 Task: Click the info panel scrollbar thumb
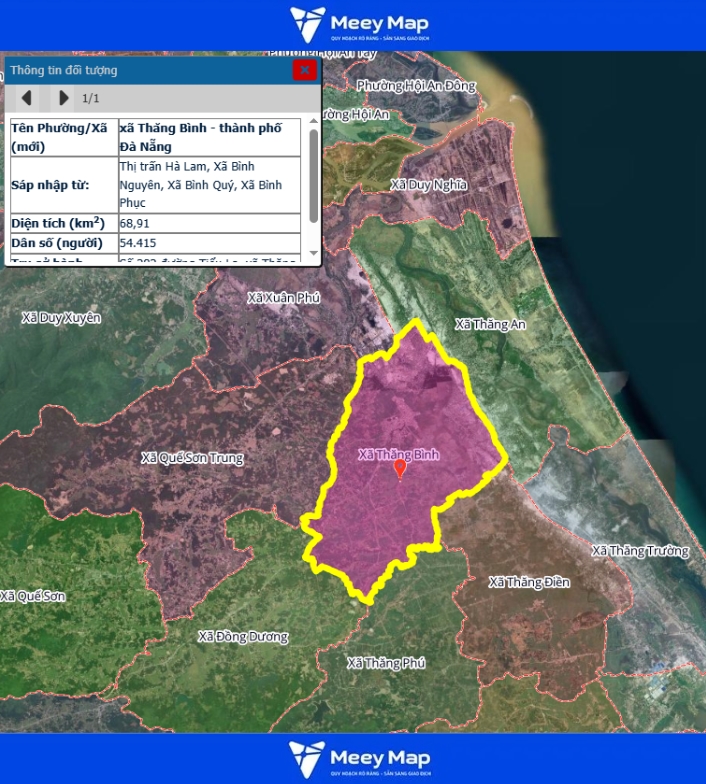[x=314, y=175]
